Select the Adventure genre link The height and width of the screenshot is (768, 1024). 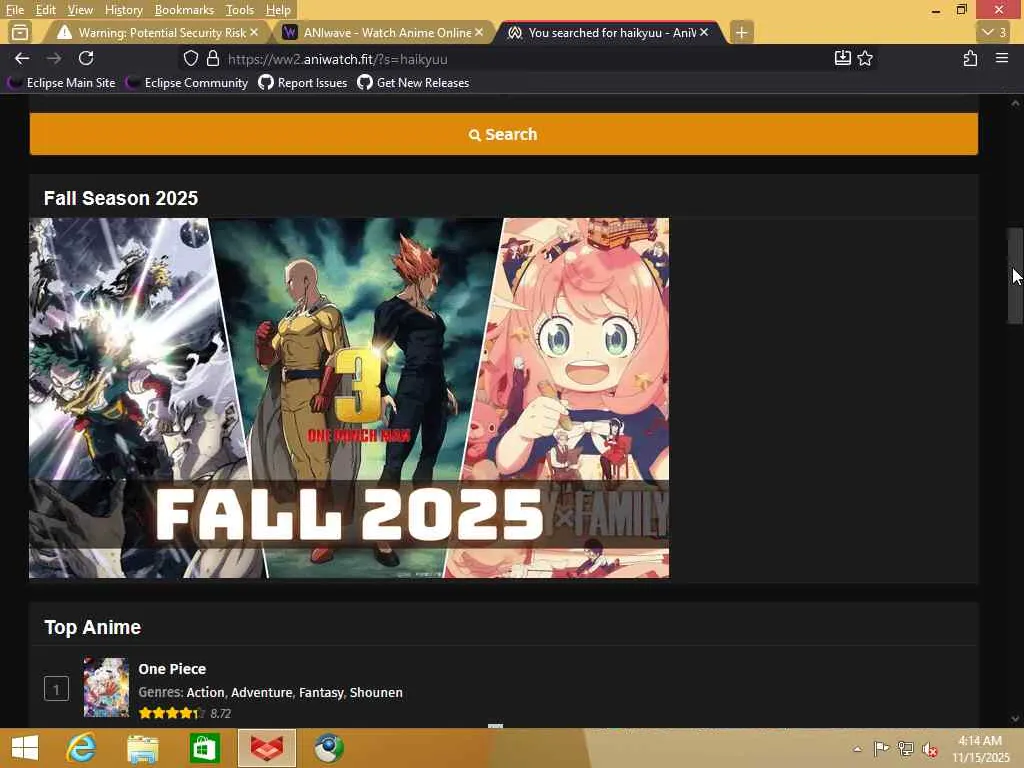pos(261,692)
